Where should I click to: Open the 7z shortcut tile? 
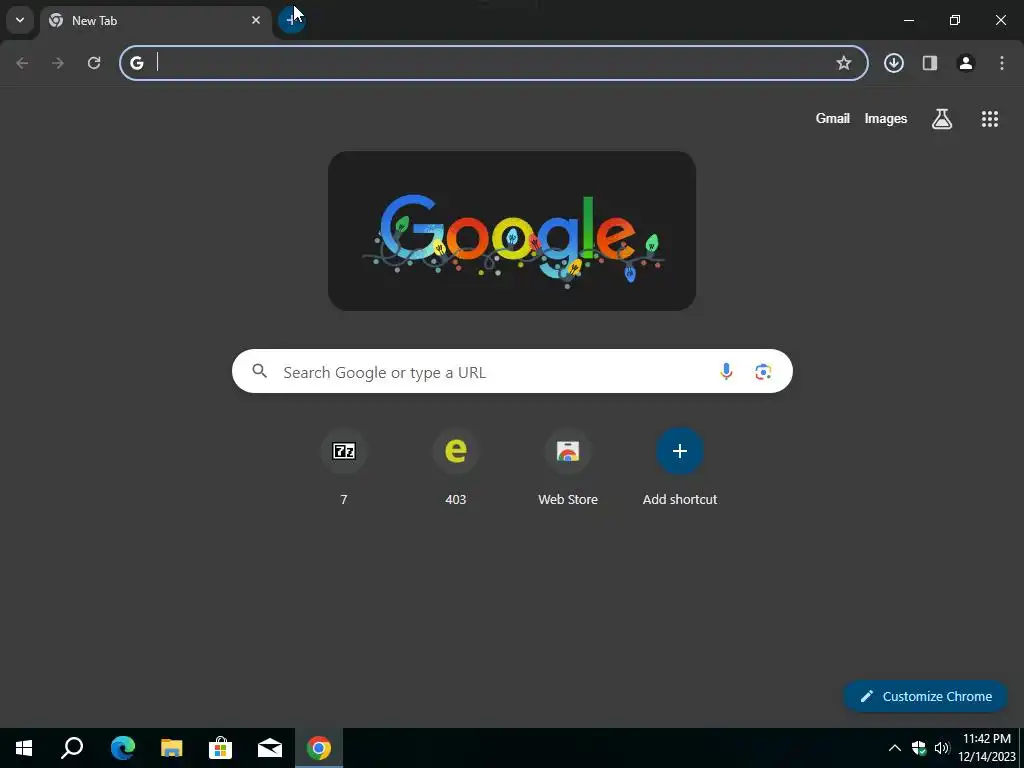point(344,466)
